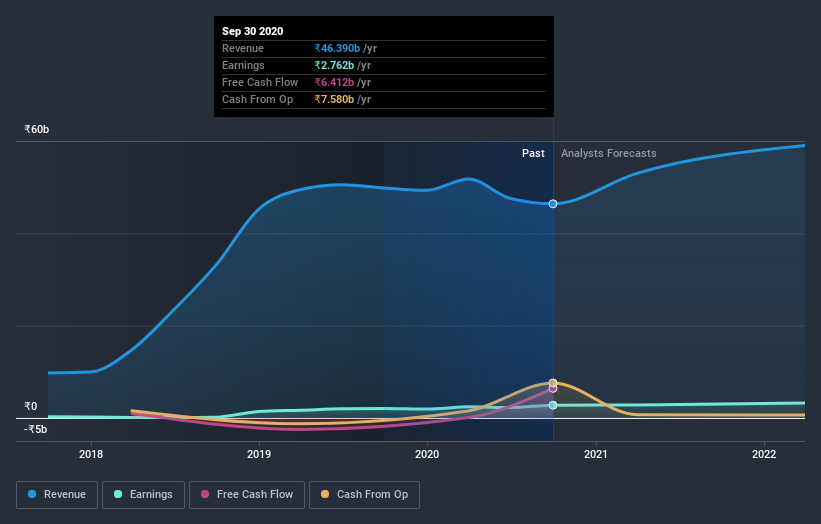Screen dimensions: 821x524
Task: Click the ₹2.762b earnings value in tooltip
Action: [x=334, y=65]
